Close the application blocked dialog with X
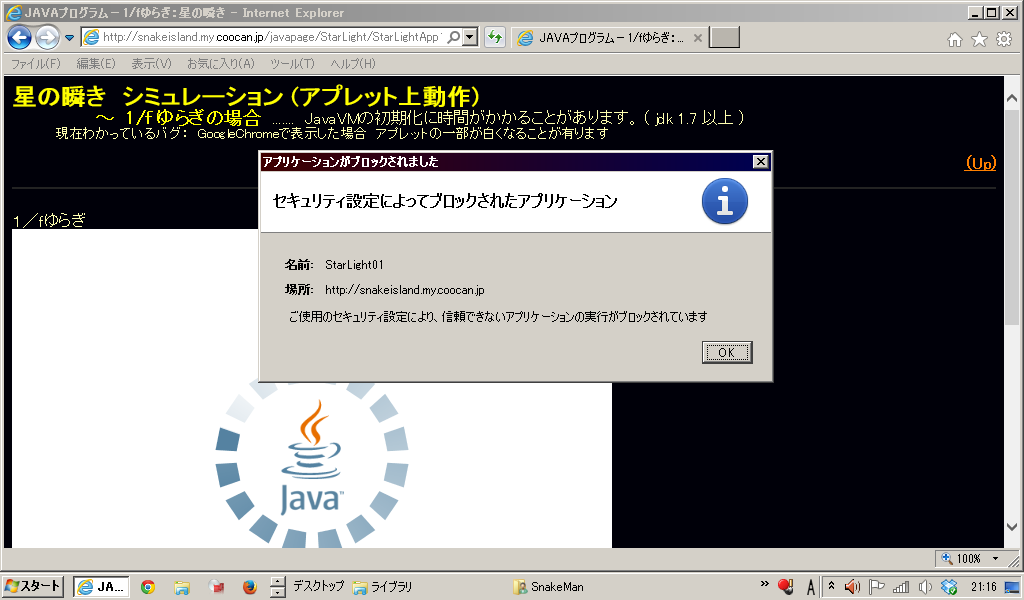Image resolution: width=1024 pixels, height=600 pixels. pos(760,161)
